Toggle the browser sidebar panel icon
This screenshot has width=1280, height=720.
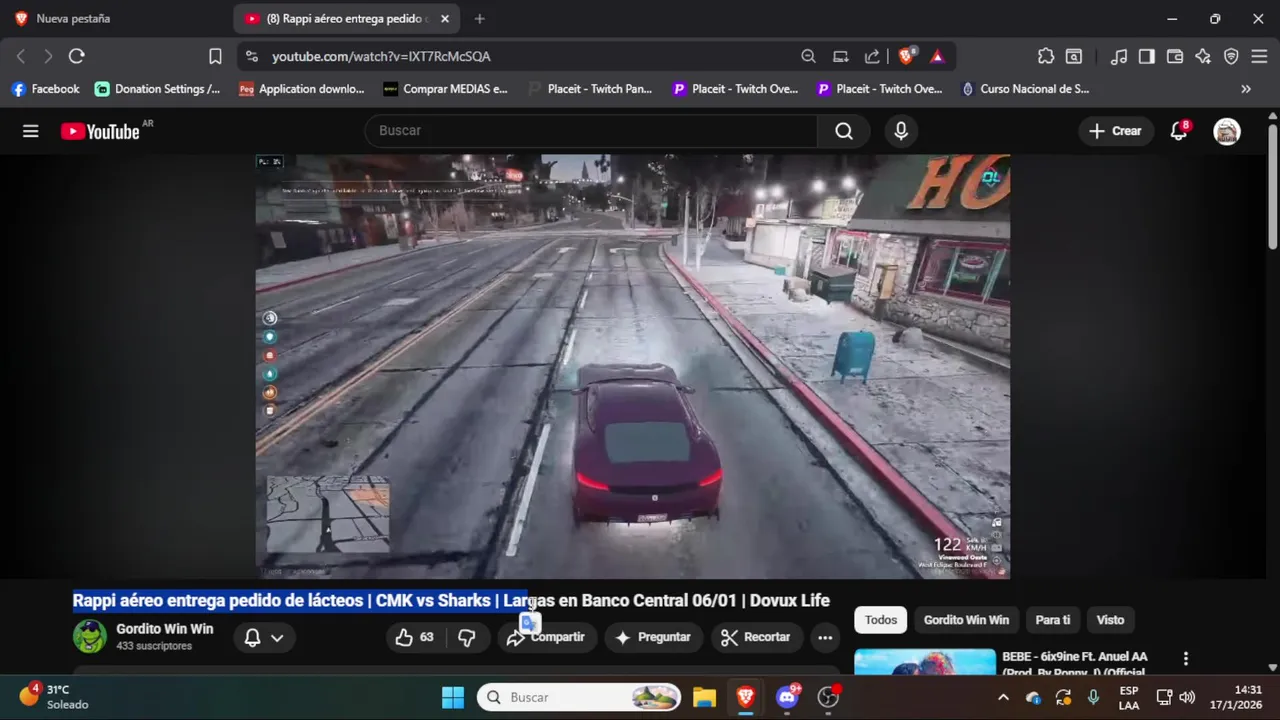pyautogui.click(x=1147, y=57)
